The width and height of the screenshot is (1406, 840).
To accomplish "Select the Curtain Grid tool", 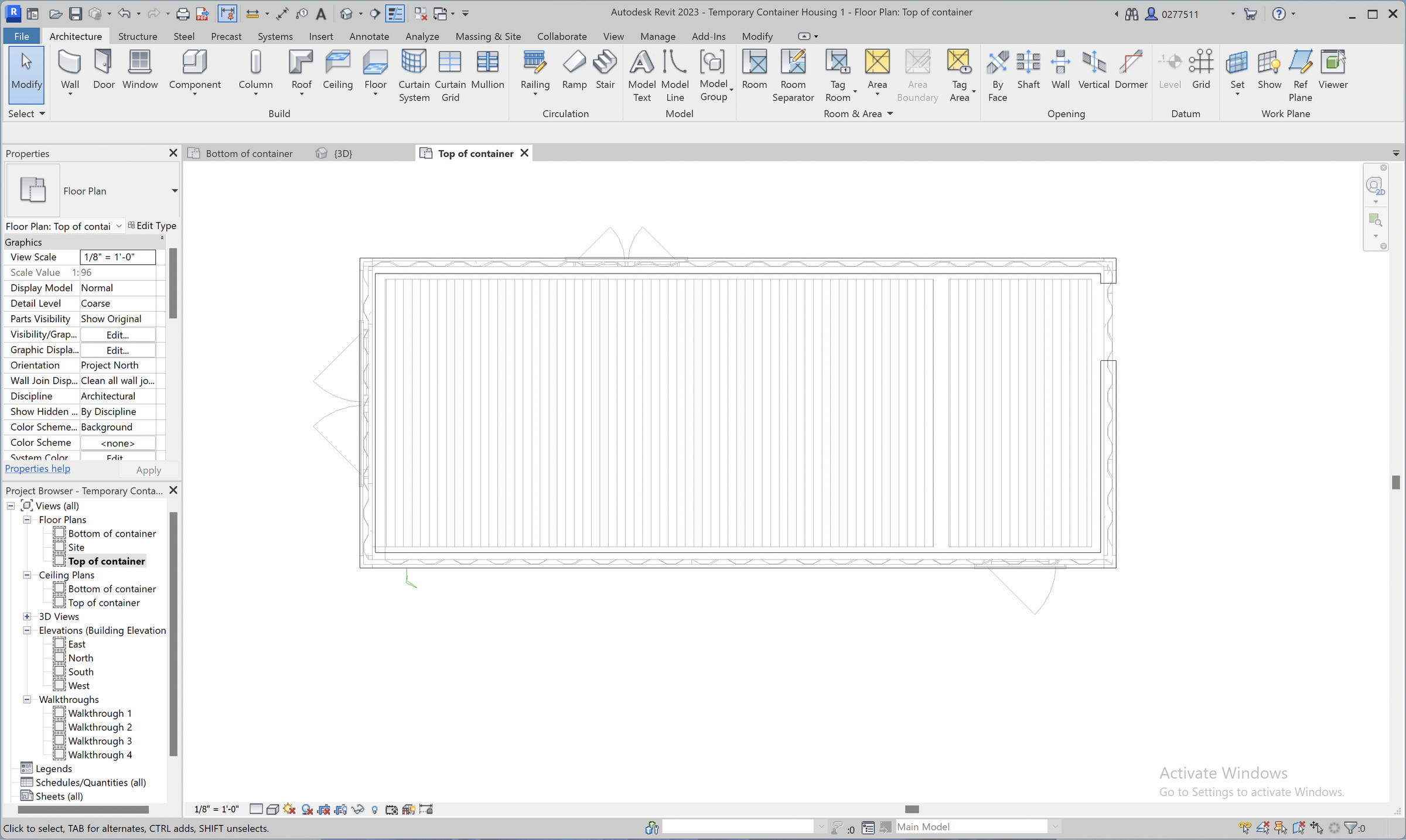I will tap(450, 76).
